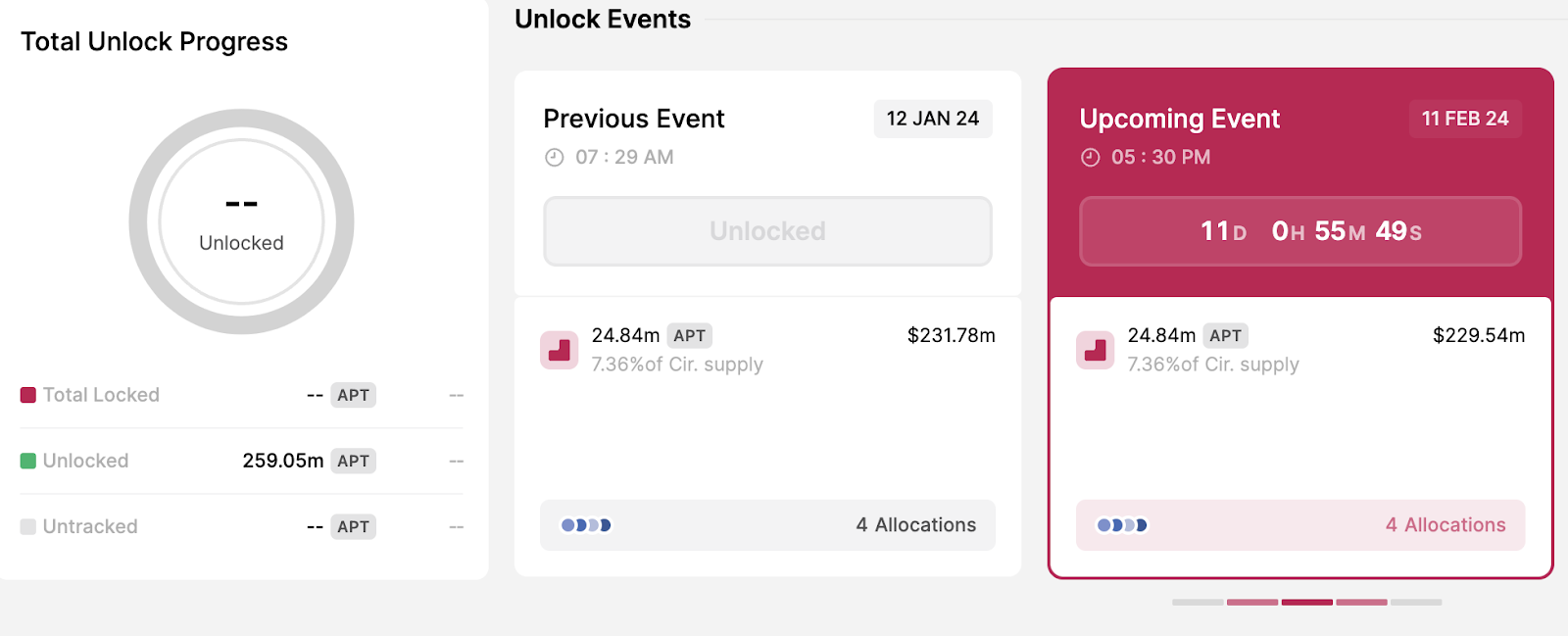The width and height of the screenshot is (1568, 636).
Task: Select the active middle carousel indicator
Action: click(1306, 602)
